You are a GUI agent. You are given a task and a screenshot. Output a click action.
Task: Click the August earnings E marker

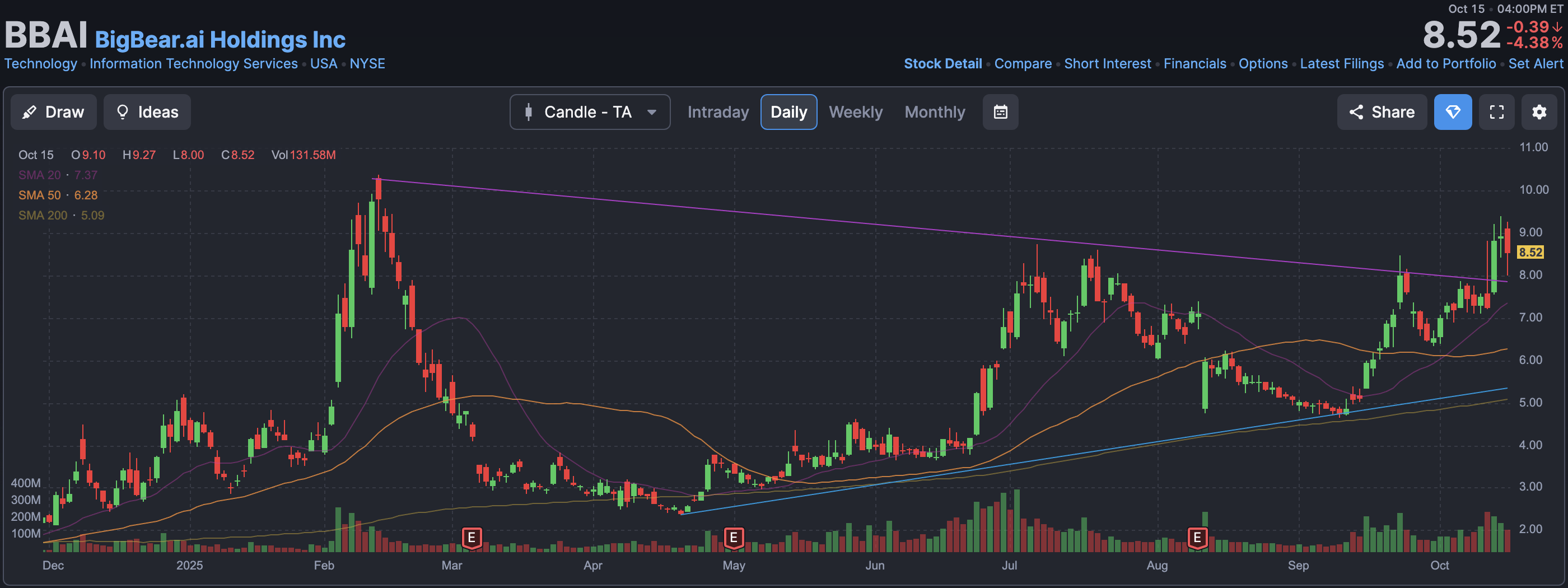(x=1197, y=538)
